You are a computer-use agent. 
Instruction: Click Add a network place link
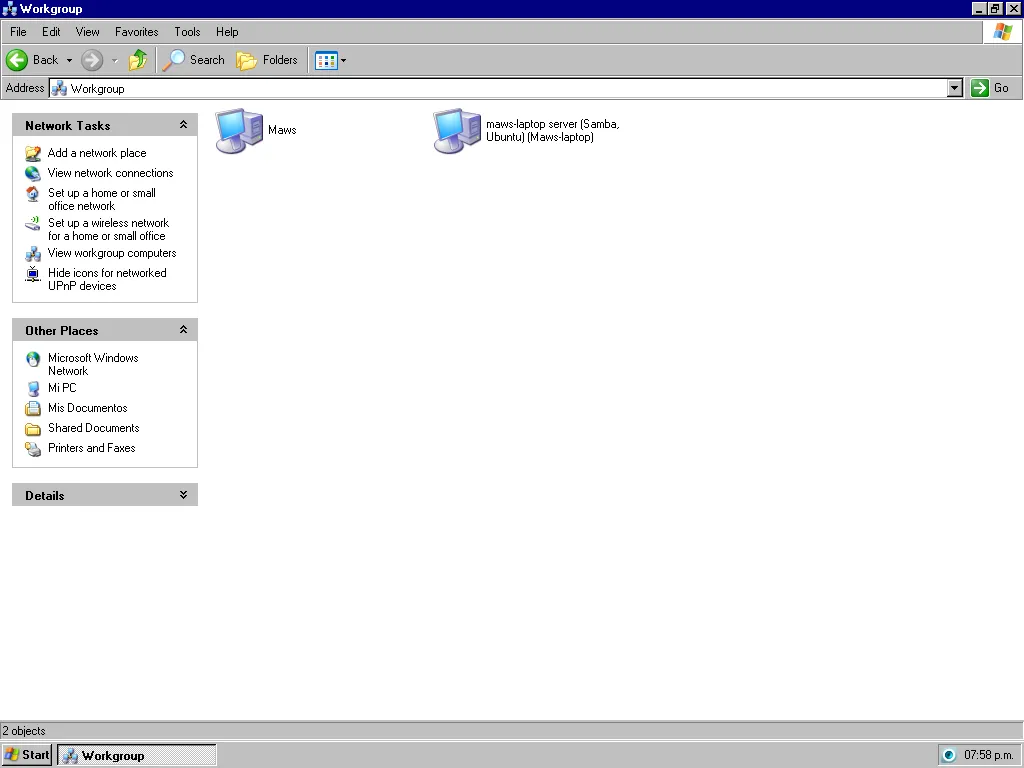click(97, 153)
